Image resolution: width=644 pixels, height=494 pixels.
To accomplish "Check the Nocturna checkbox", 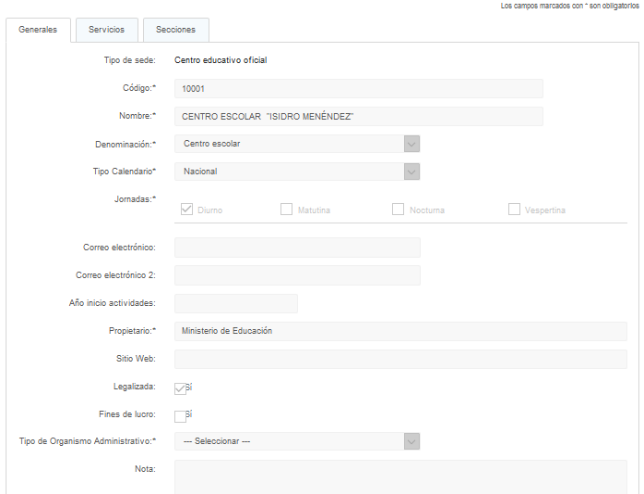I will [398, 210].
